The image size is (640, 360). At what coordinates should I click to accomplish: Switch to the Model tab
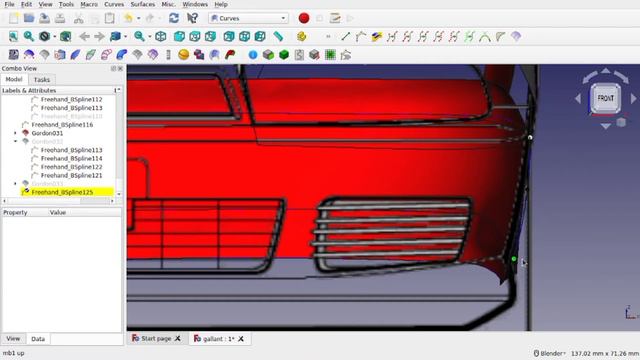14,79
